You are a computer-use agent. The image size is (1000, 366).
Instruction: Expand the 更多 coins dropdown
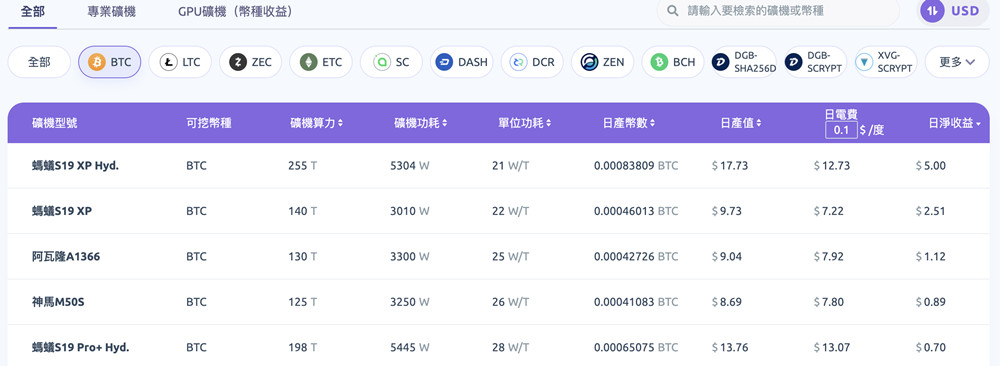pyautogui.click(x=957, y=62)
